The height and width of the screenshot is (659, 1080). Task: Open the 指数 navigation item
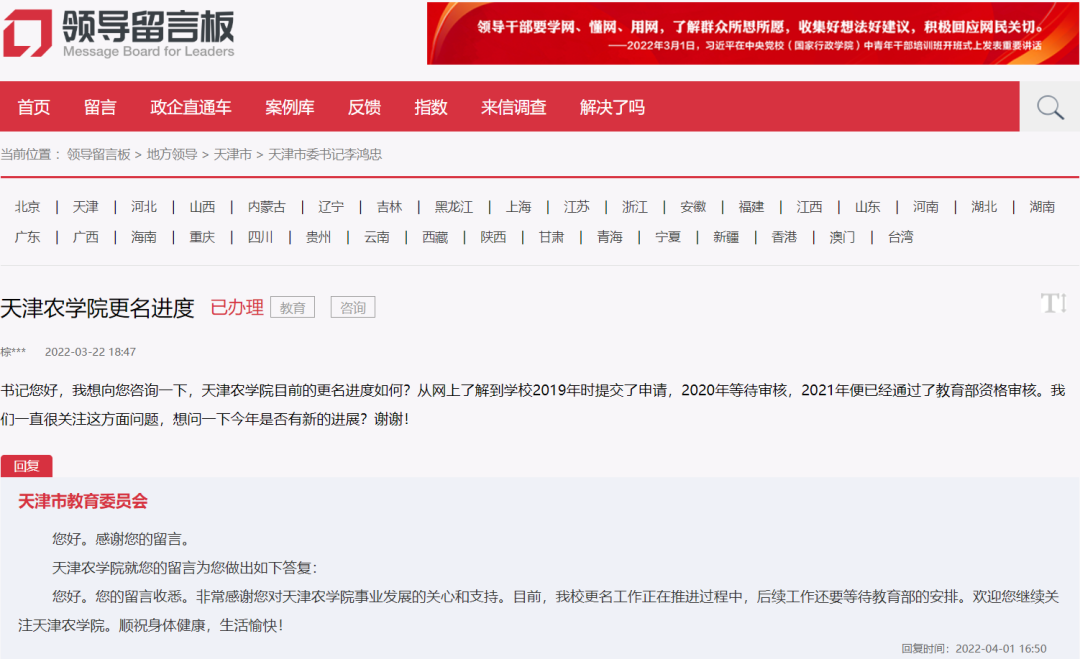point(431,107)
